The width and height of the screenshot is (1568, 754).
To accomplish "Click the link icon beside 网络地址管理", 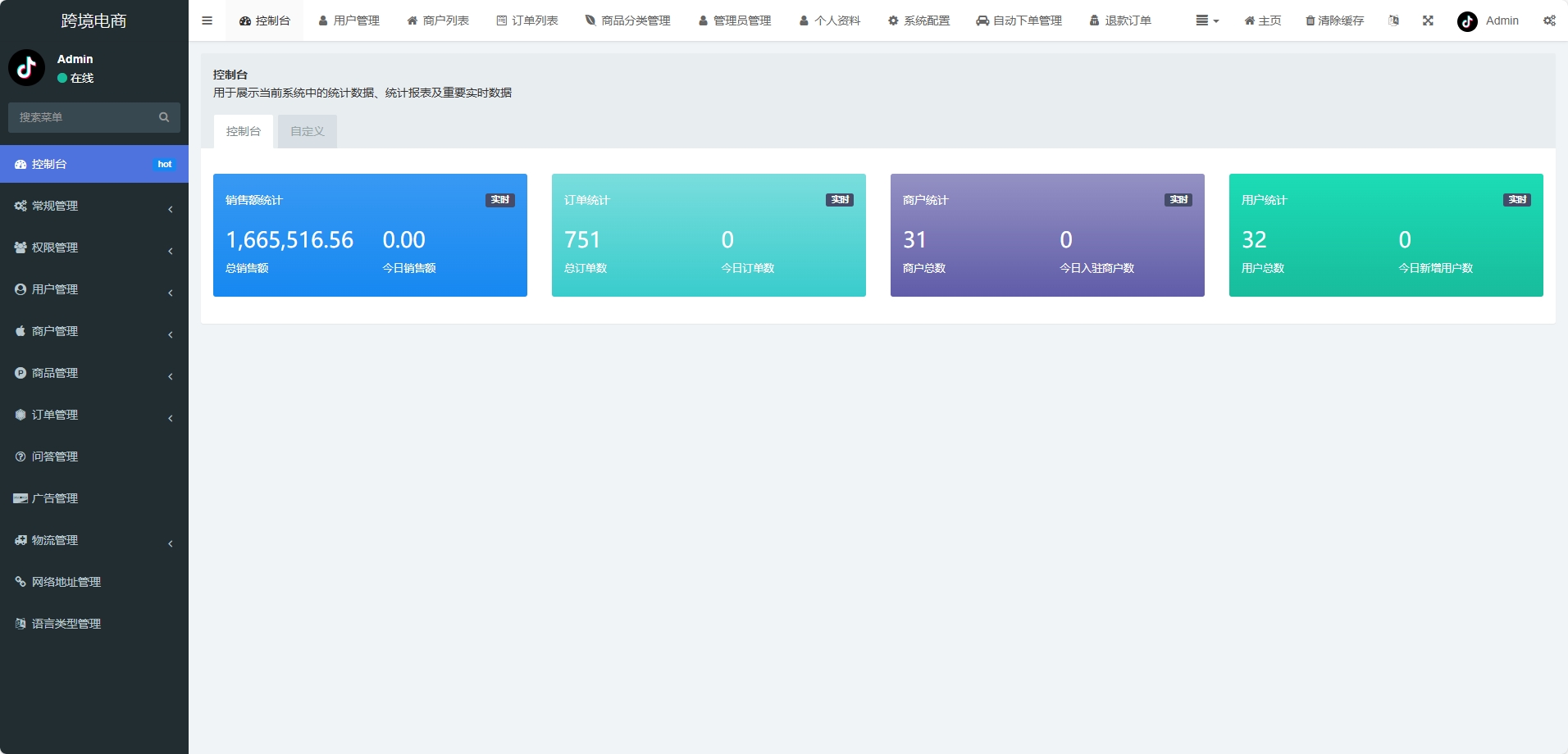I will tap(21, 582).
